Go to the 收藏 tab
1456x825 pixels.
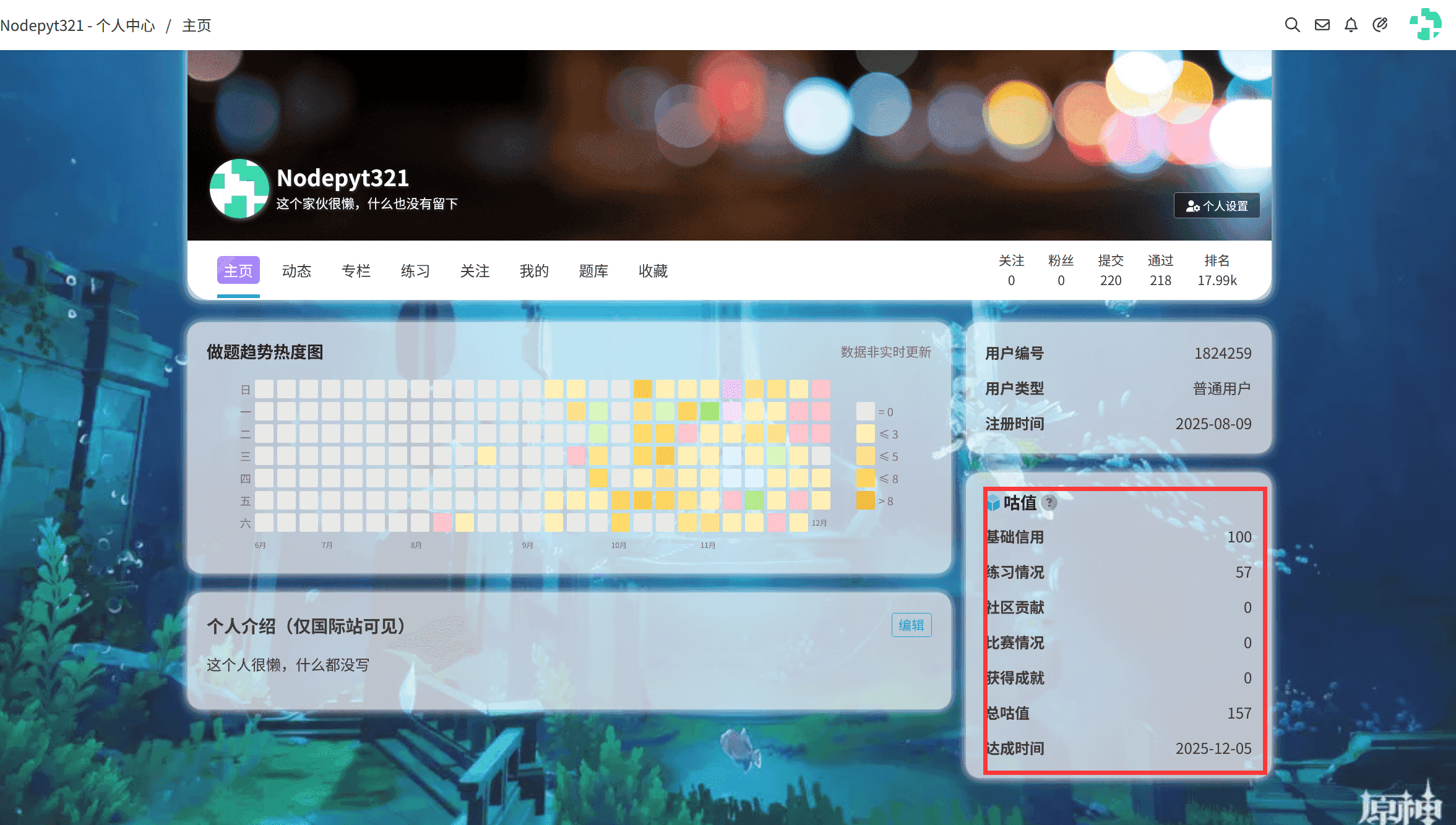653,271
